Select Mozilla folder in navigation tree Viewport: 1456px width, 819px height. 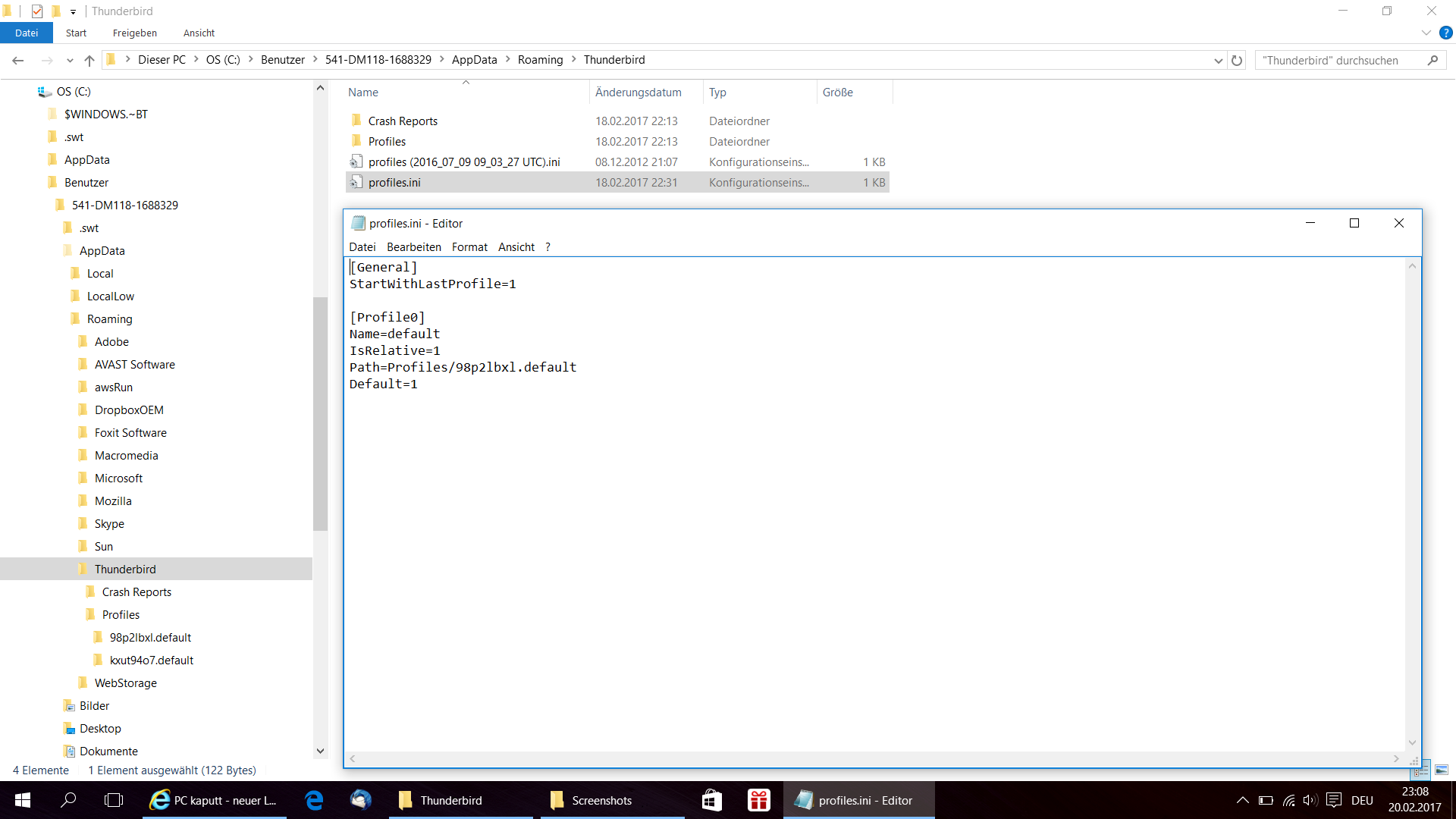[113, 500]
